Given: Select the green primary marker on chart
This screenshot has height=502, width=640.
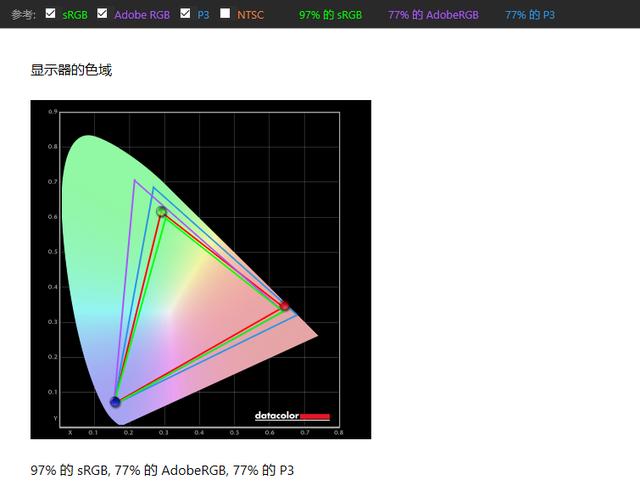Looking at the screenshot, I should point(161,211).
